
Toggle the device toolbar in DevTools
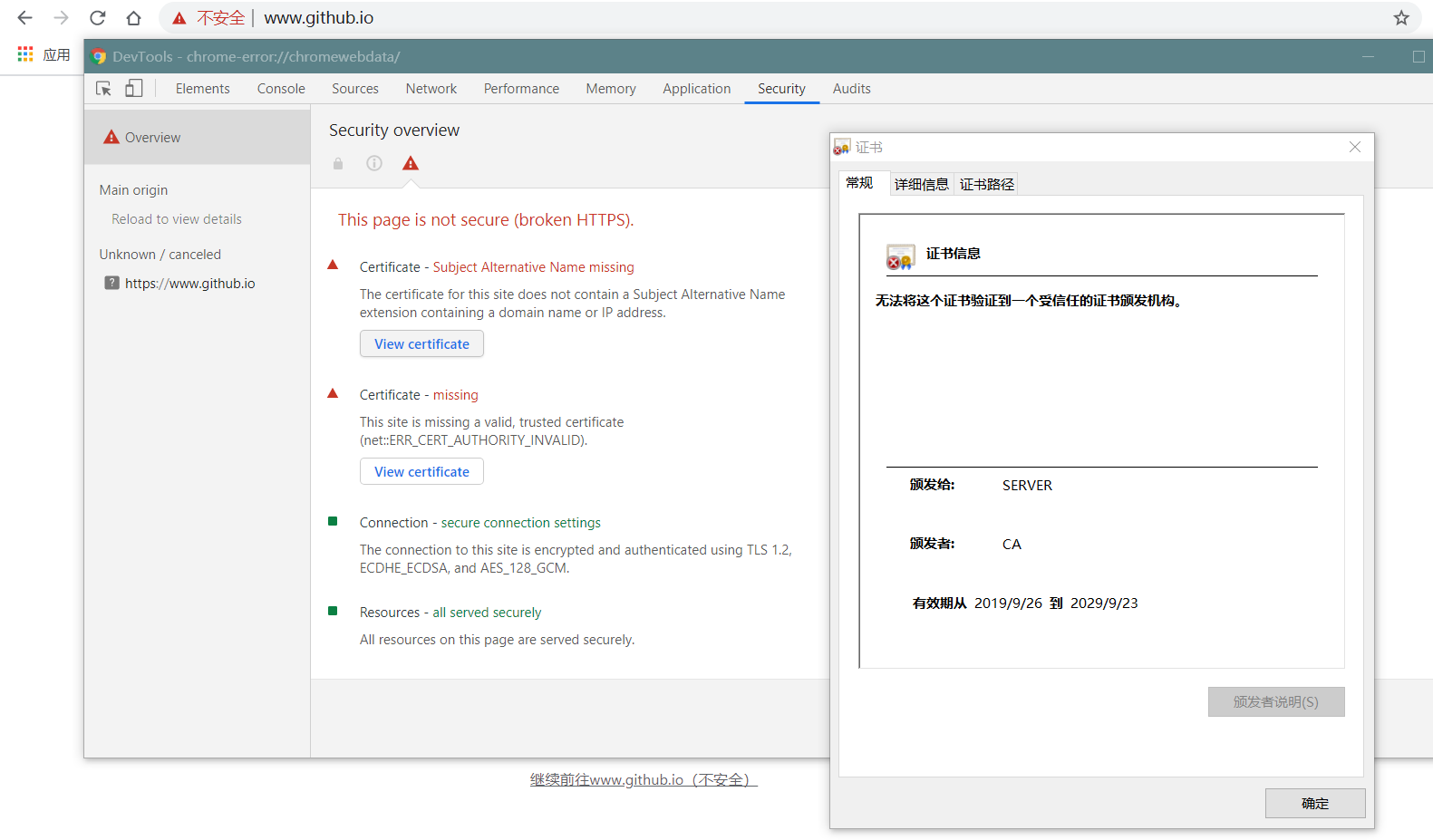134,88
